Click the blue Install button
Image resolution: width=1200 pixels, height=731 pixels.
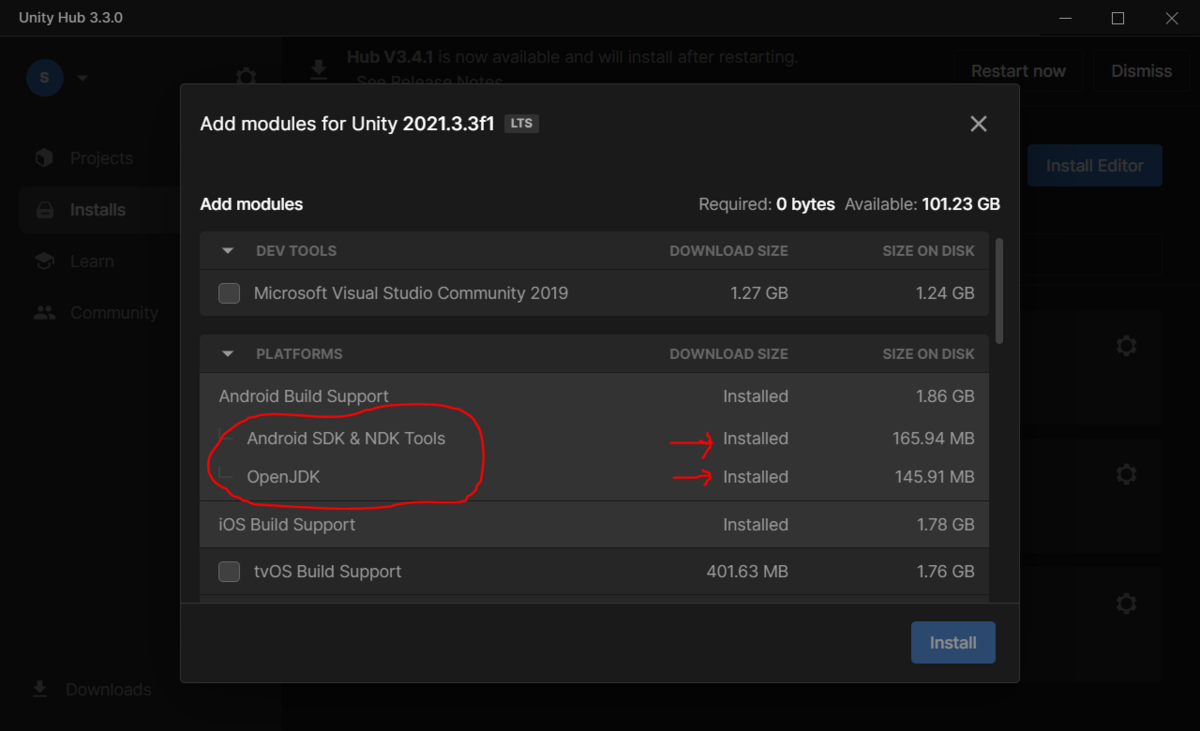point(953,643)
